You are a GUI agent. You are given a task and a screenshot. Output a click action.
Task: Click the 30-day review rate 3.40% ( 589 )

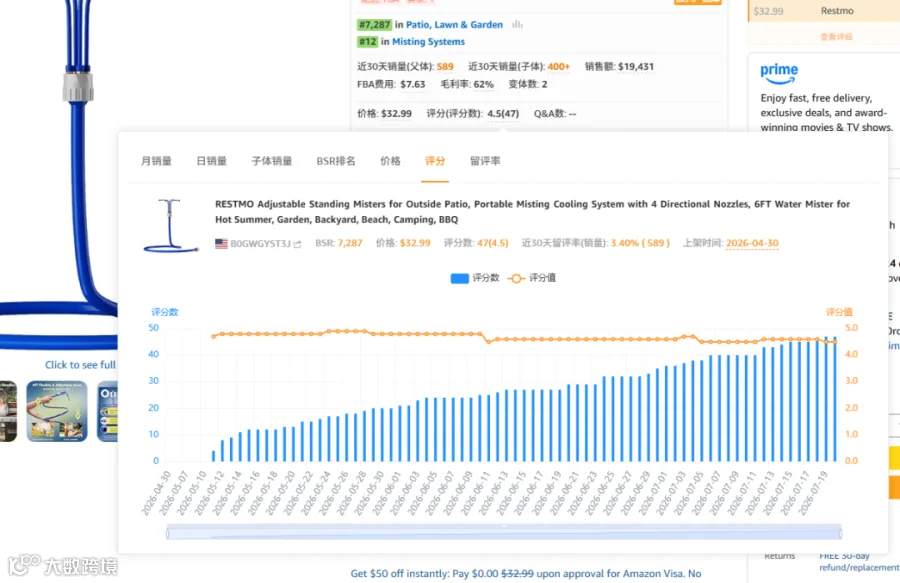click(640, 243)
